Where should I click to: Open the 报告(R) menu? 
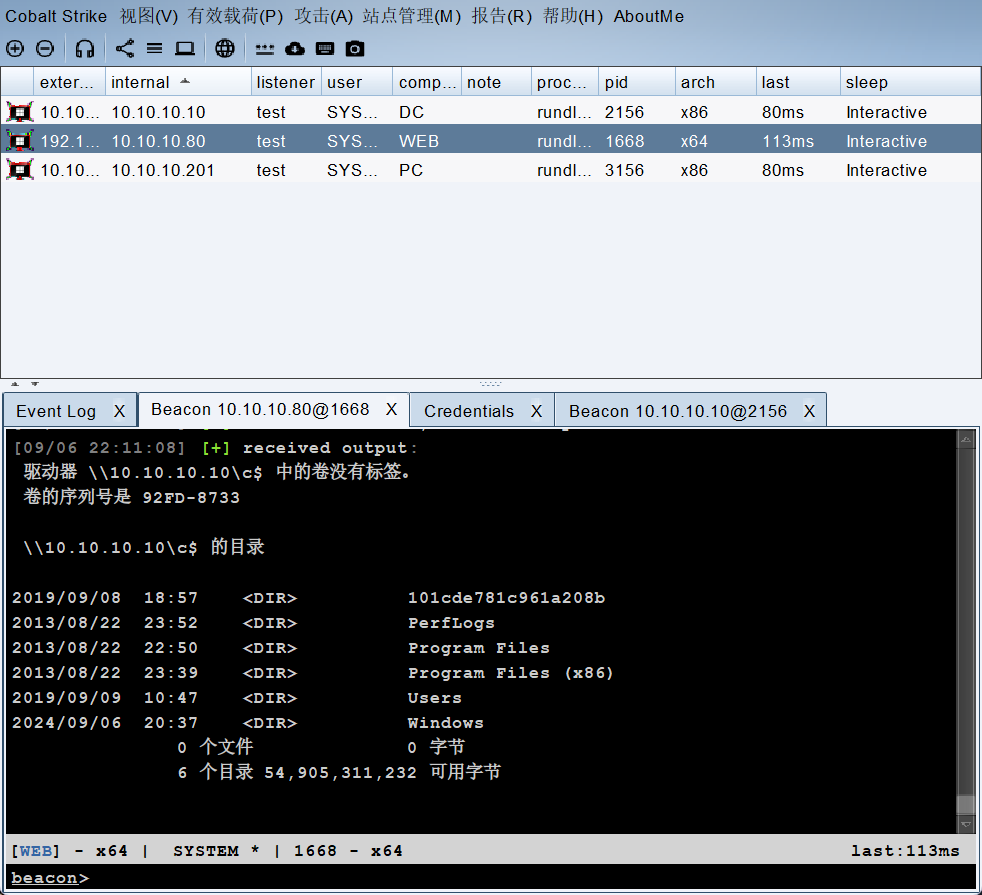tap(501, 16)
